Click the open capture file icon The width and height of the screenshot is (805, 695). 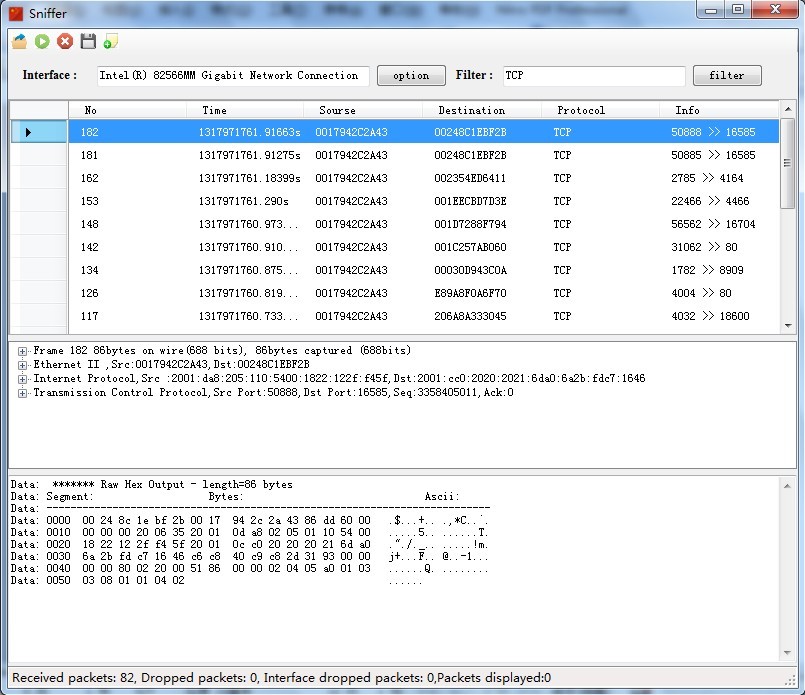(x=19, y=41)
